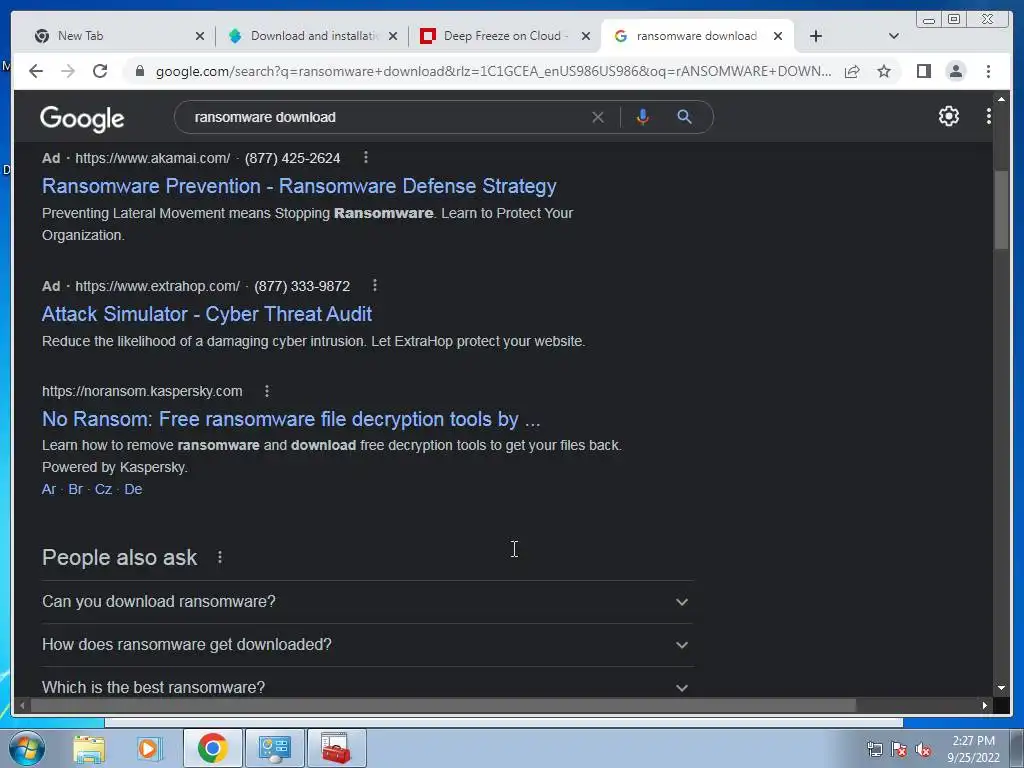1024x768 pixels.
Task: Go to the Google logo homepage
Action: tap(82, 119)
